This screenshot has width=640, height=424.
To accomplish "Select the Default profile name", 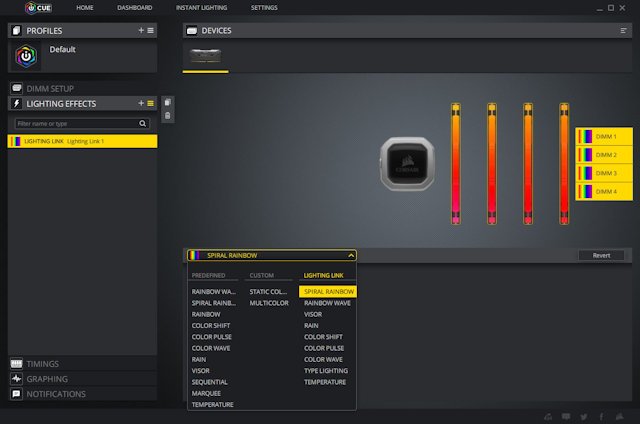I will point(62,49).
